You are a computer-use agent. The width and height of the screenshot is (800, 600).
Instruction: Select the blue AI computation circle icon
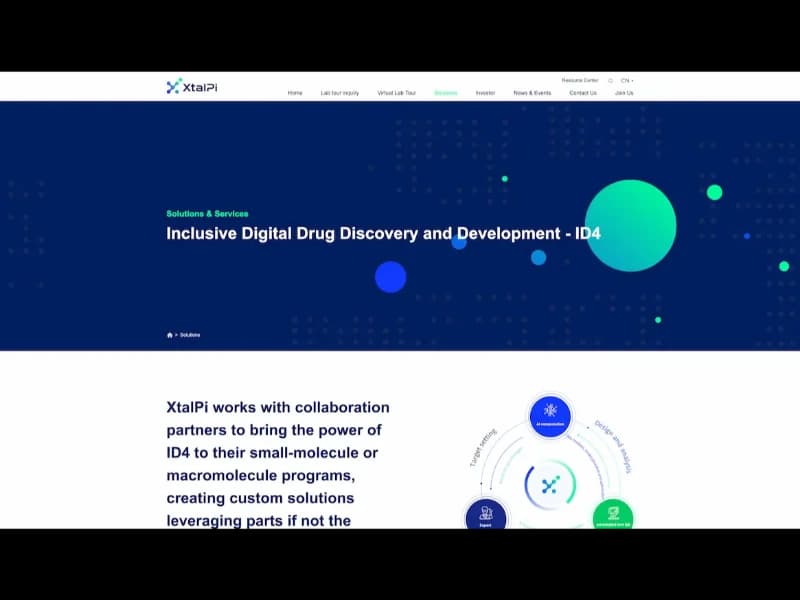point(550,416)
